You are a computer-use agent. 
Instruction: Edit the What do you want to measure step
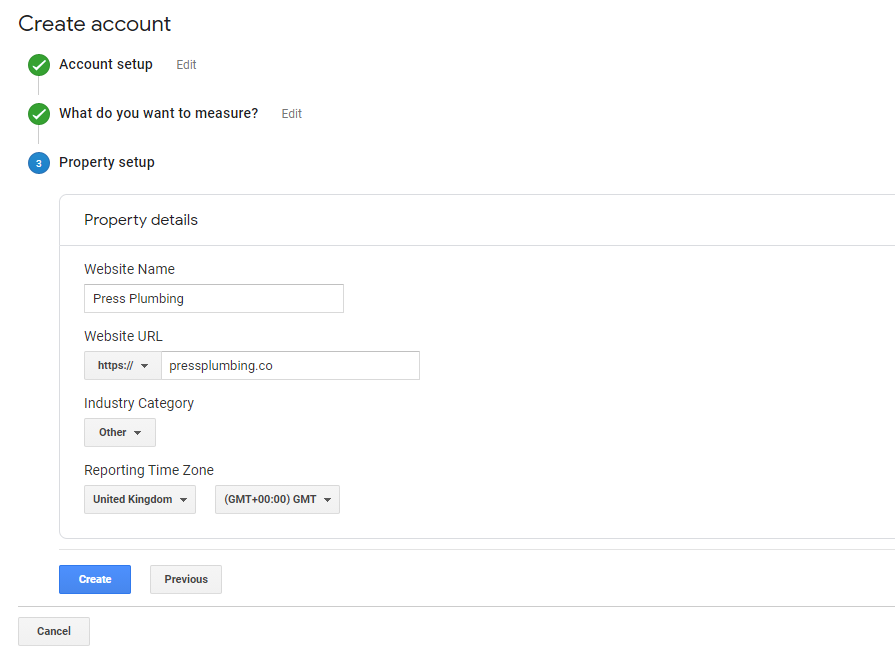click(x=292, y=114)
